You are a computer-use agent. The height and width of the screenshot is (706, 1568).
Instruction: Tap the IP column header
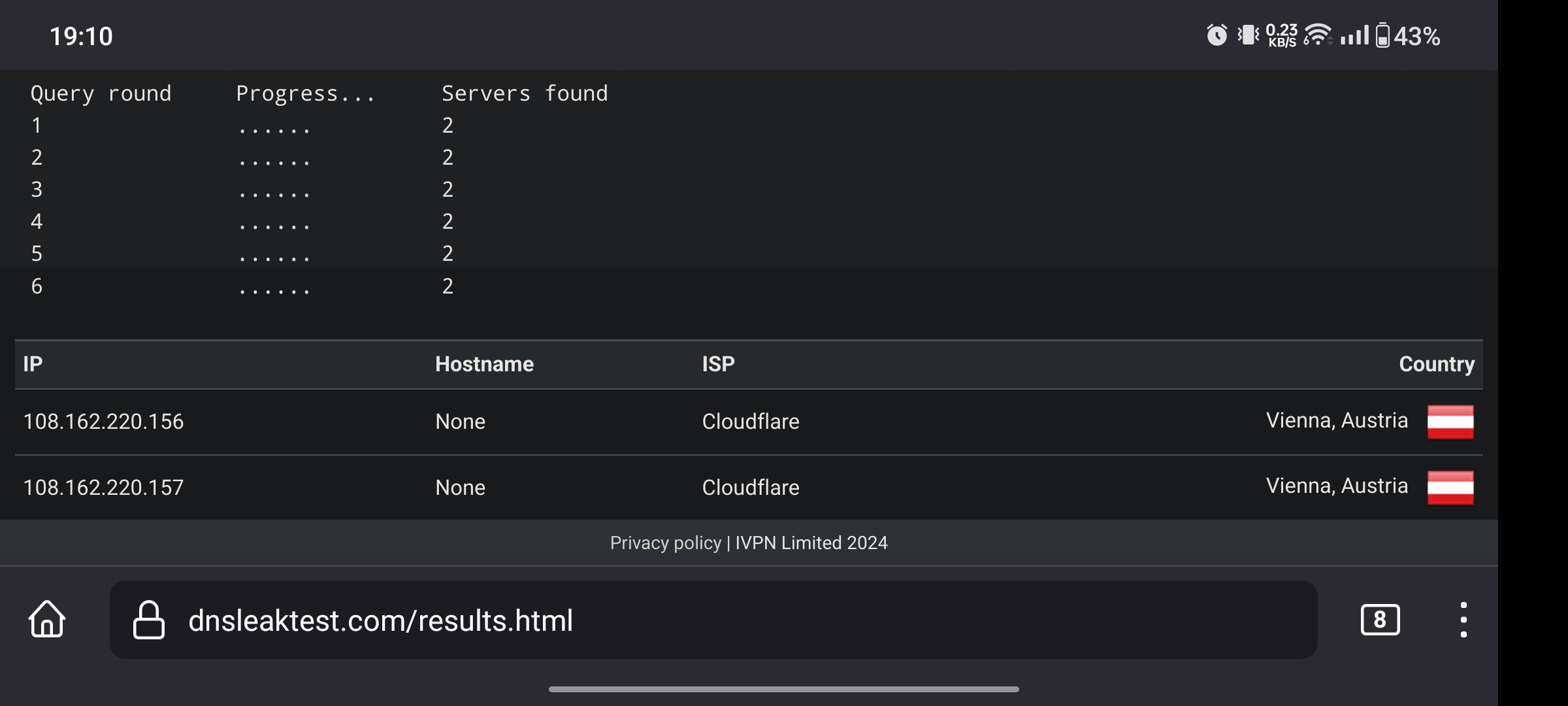point(33,364)
